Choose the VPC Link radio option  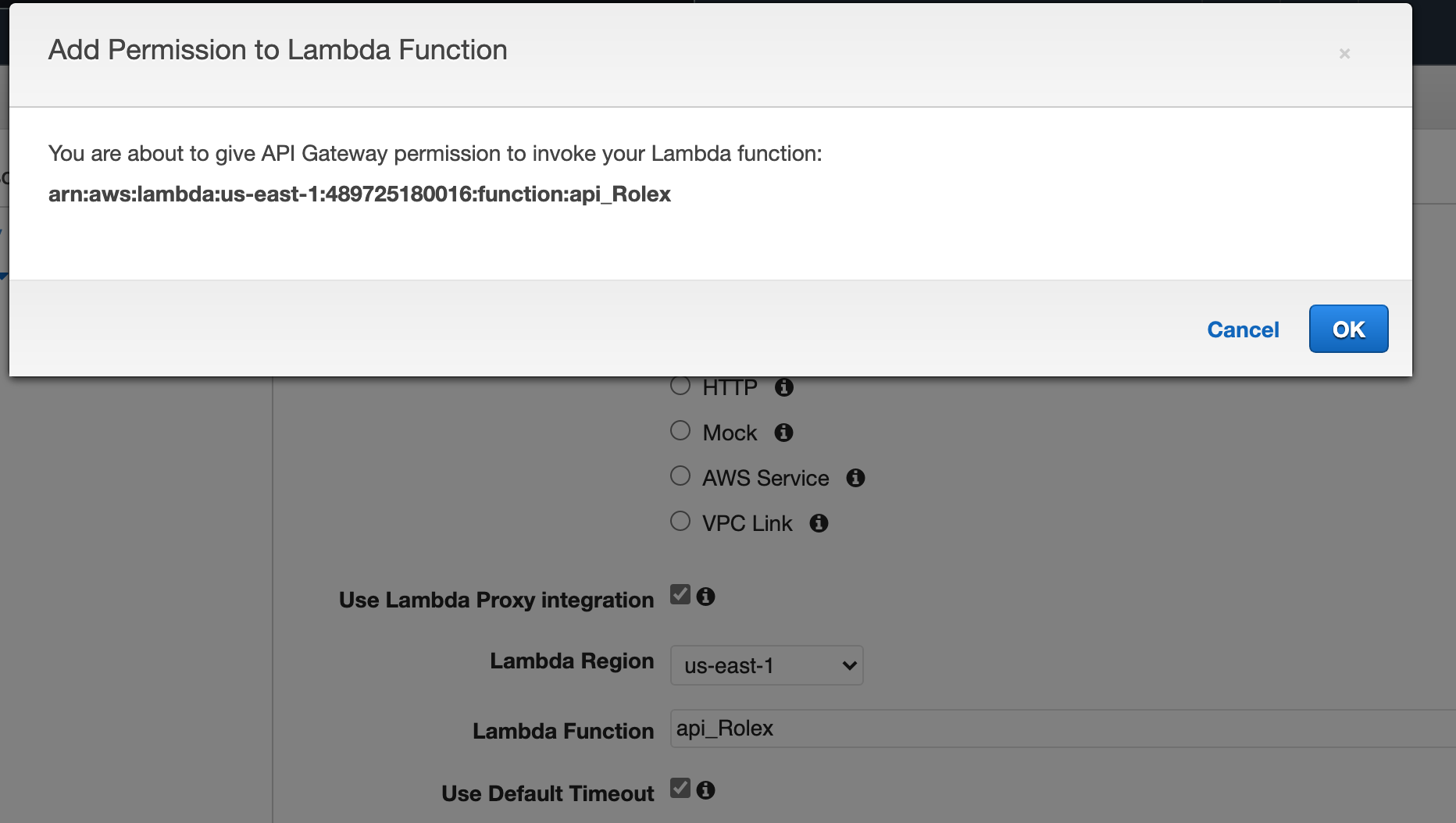tap(680, 522)
